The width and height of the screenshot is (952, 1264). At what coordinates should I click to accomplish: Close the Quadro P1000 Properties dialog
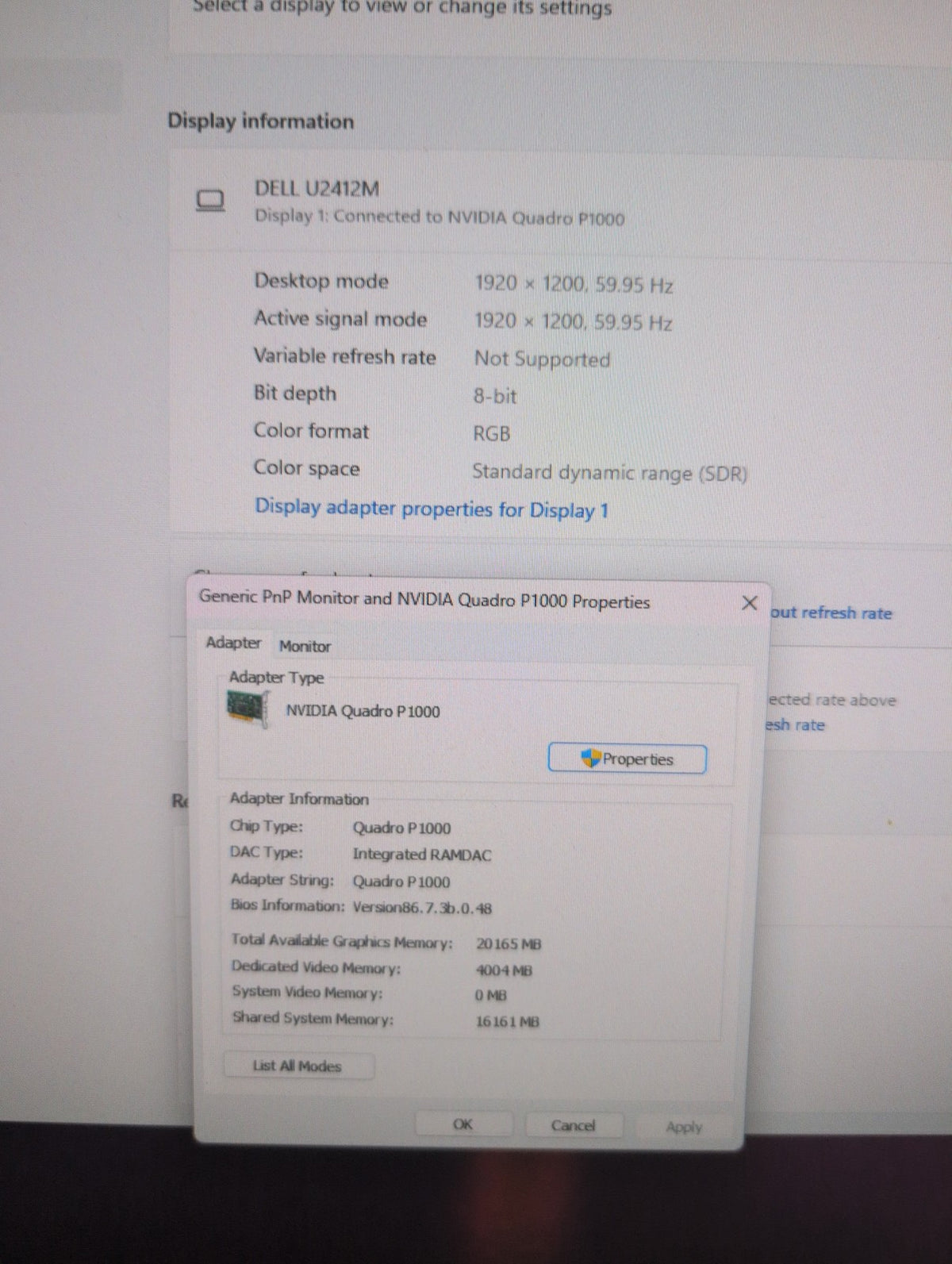(x=749, y=603)
